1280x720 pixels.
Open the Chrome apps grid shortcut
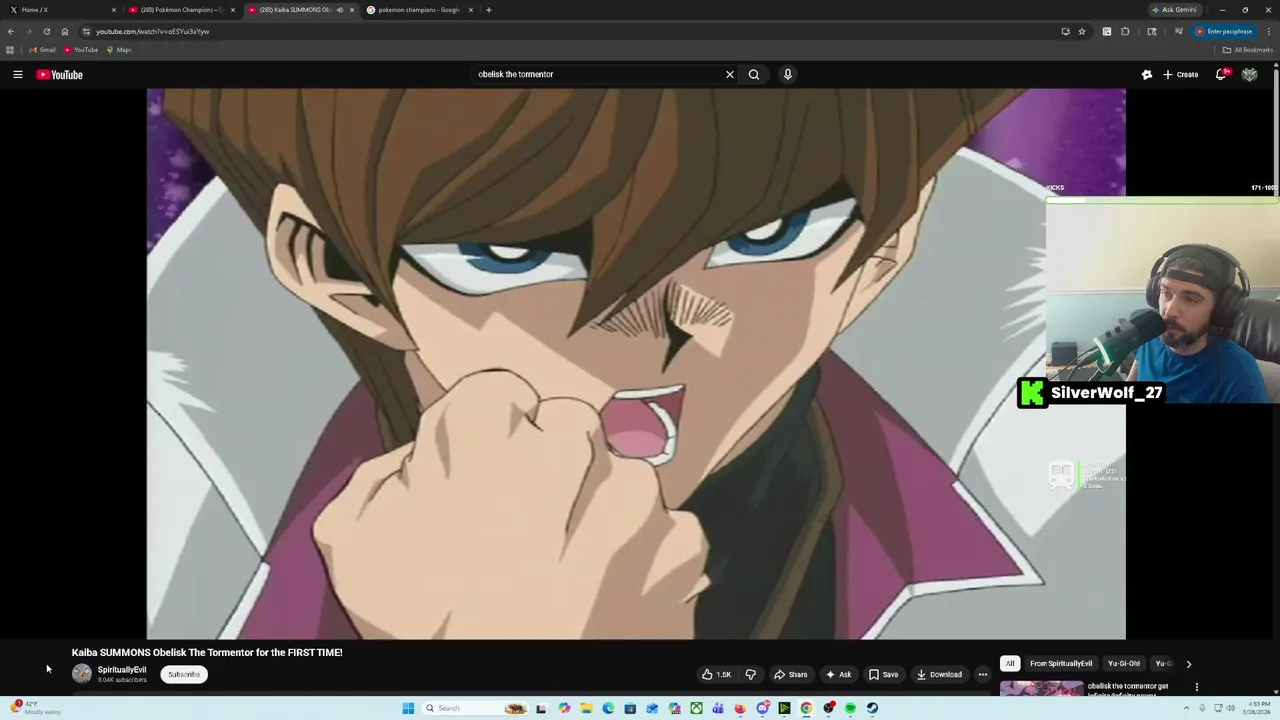tap(10, 50)
